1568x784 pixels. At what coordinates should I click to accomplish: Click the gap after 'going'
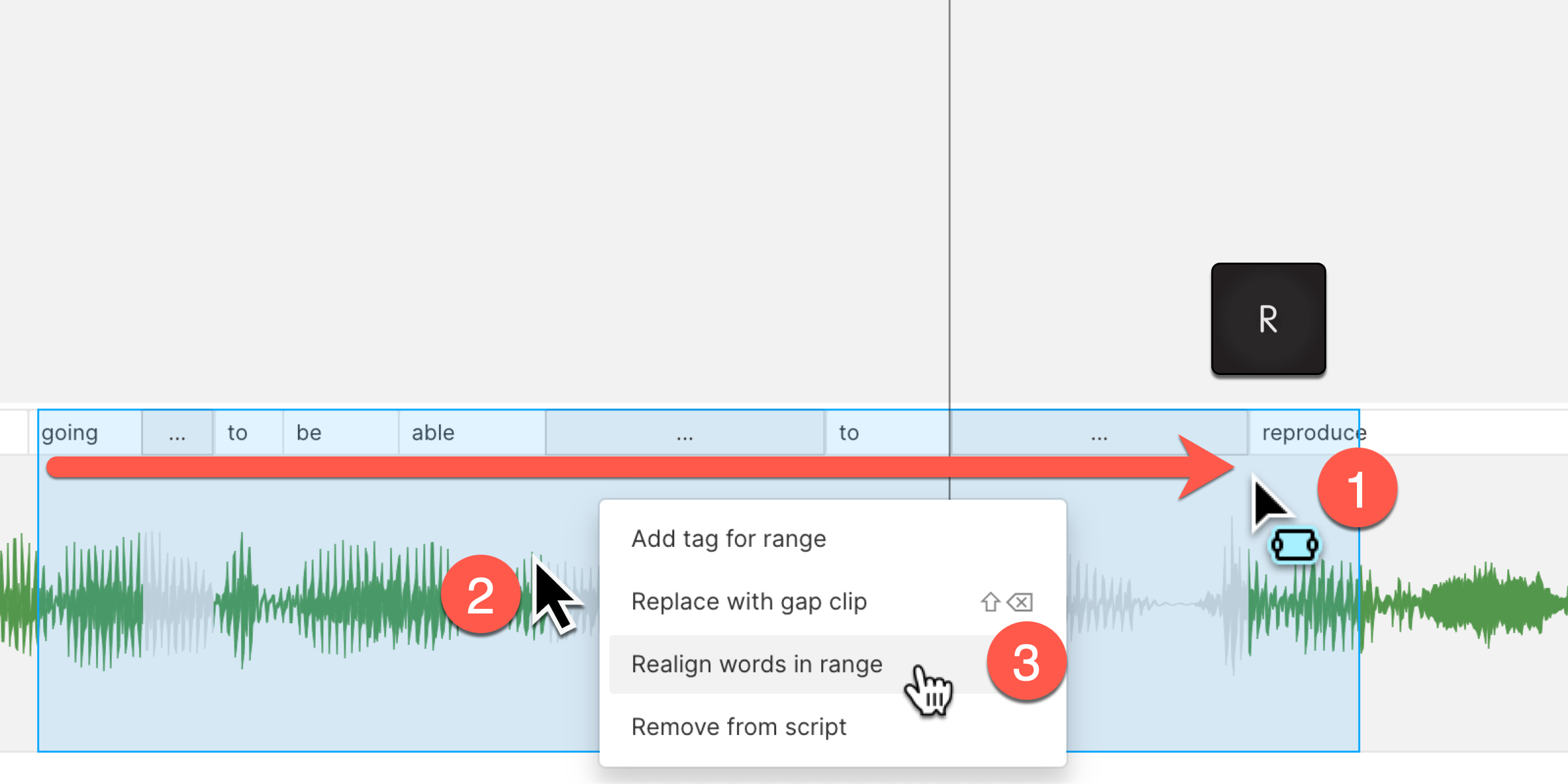click(x=177, y=433)
